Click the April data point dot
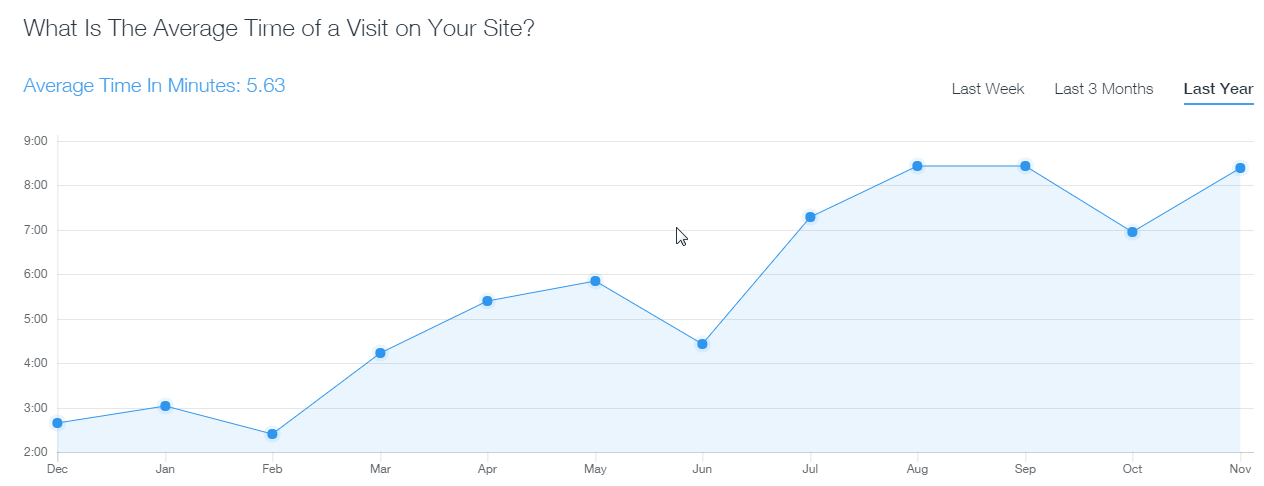Viewport: 1264px width, 486px height. [x=487, y=301]
